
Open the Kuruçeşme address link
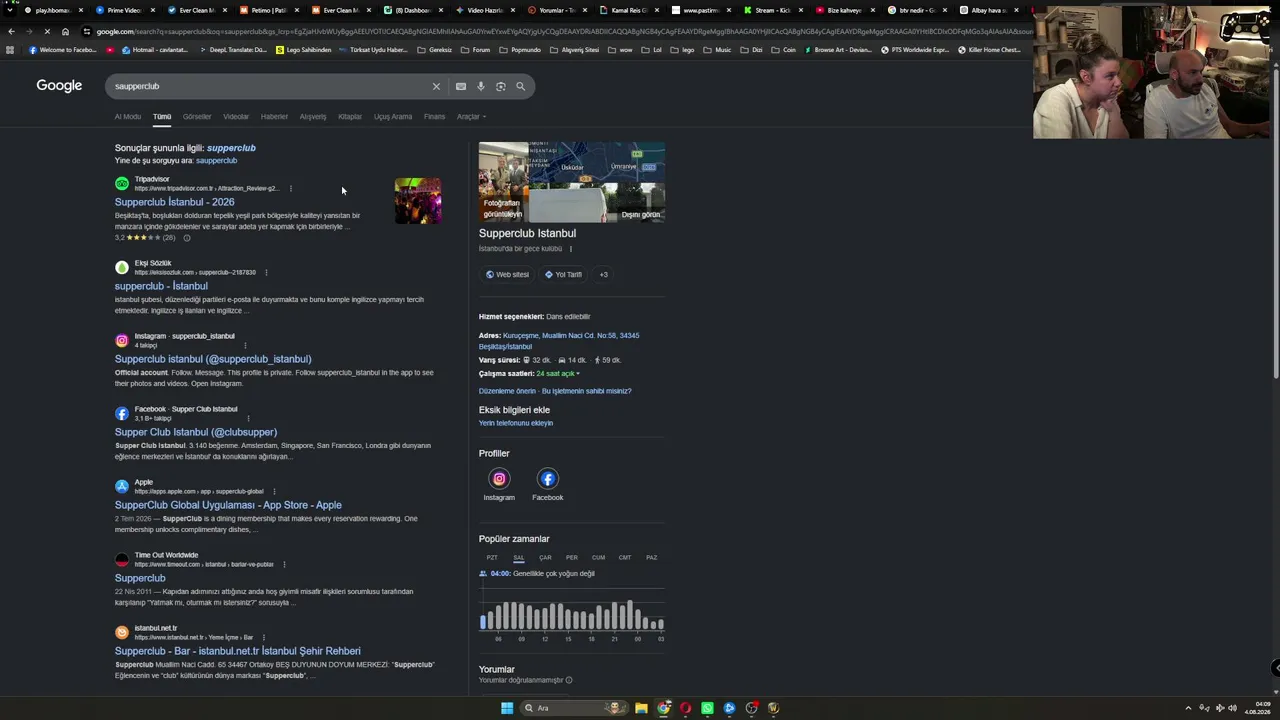559,341
